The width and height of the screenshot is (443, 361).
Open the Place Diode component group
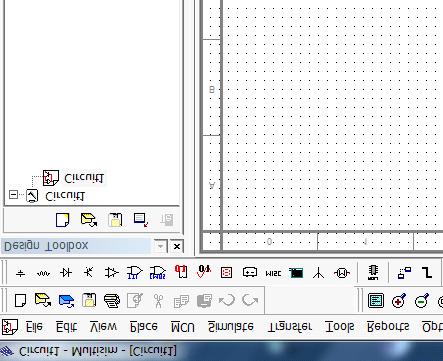66,273
